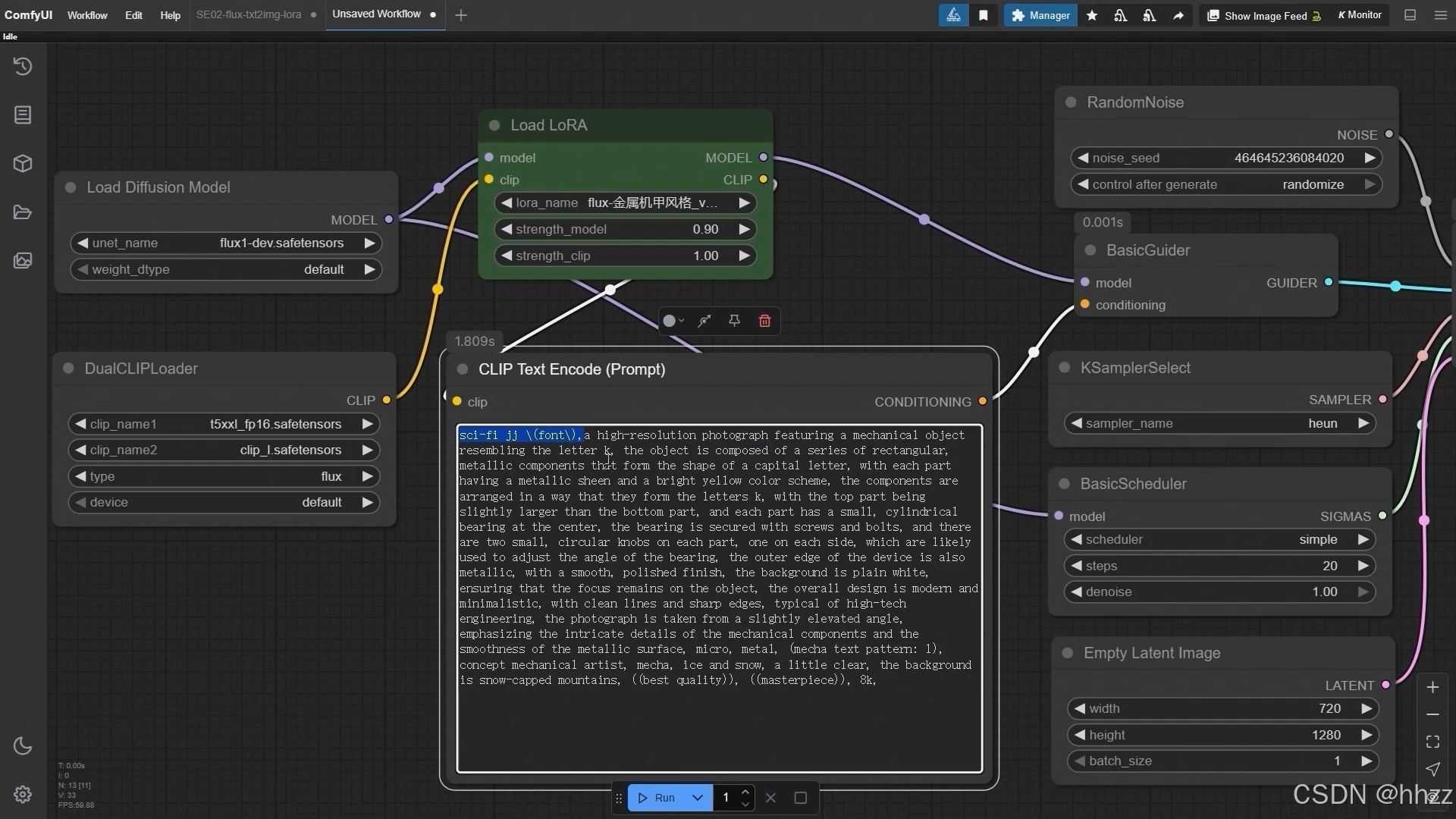Open the model library cube icon

coord(23,163)
